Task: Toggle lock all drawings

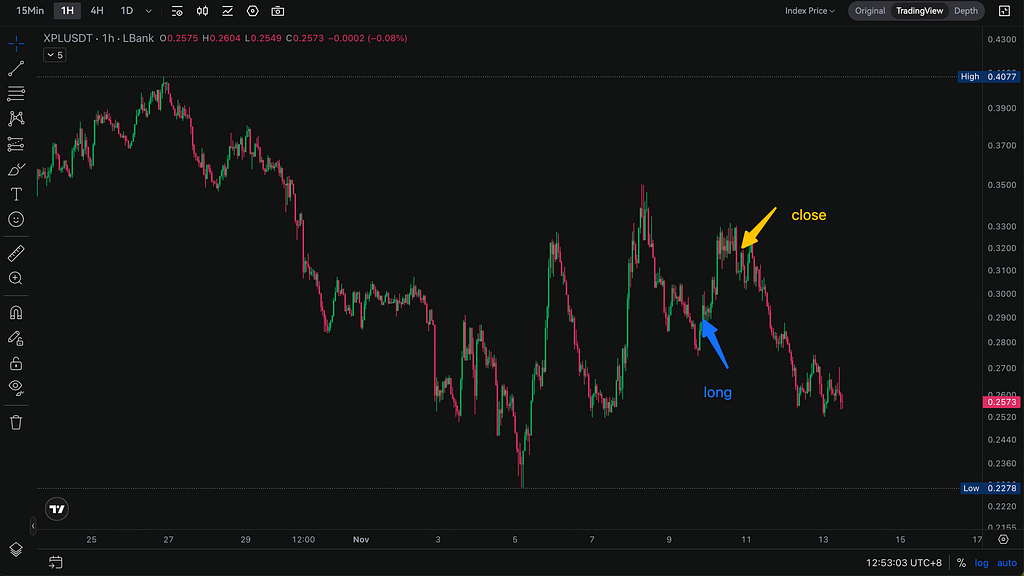Action: coord(16,363)
